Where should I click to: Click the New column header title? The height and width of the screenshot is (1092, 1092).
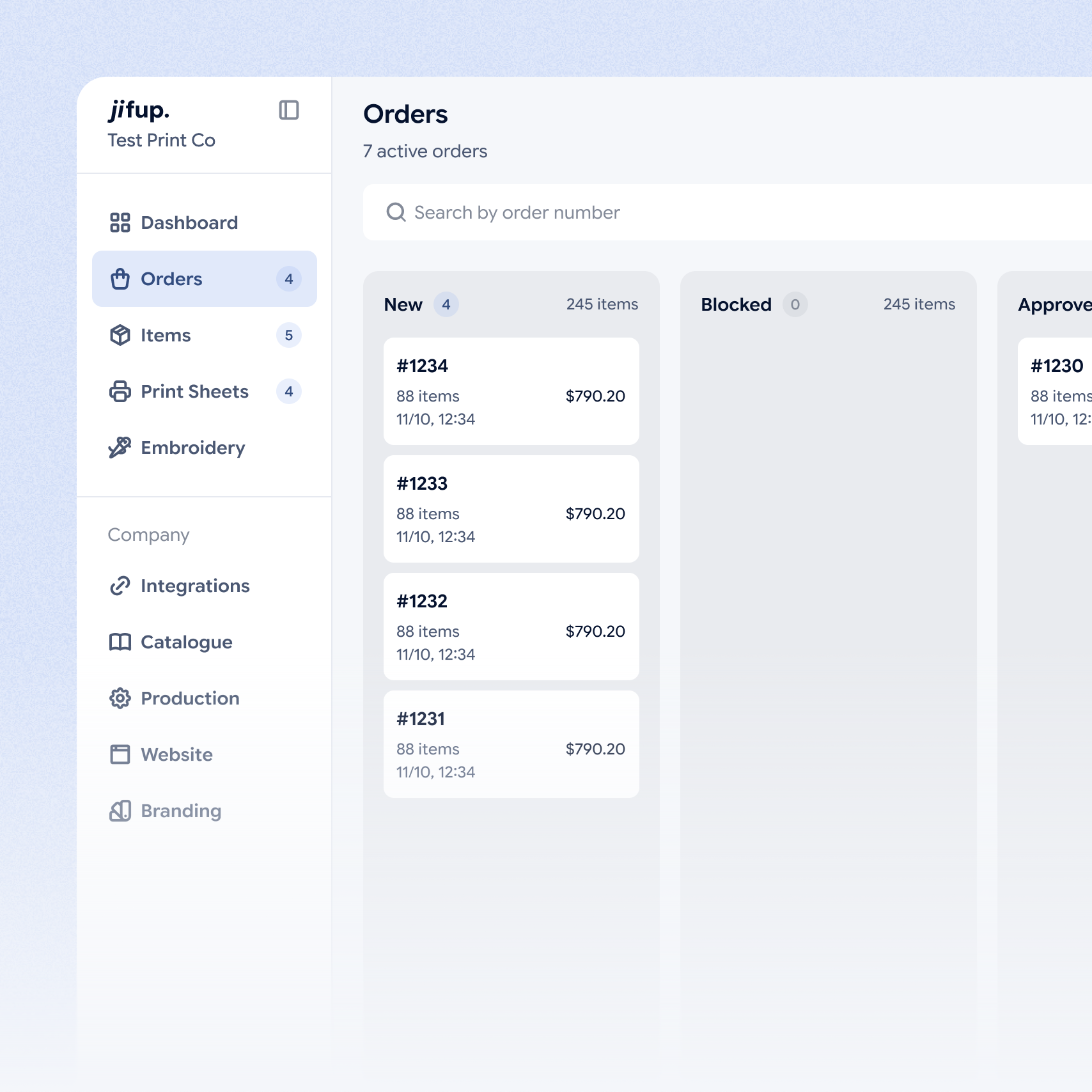click(403, 304)
